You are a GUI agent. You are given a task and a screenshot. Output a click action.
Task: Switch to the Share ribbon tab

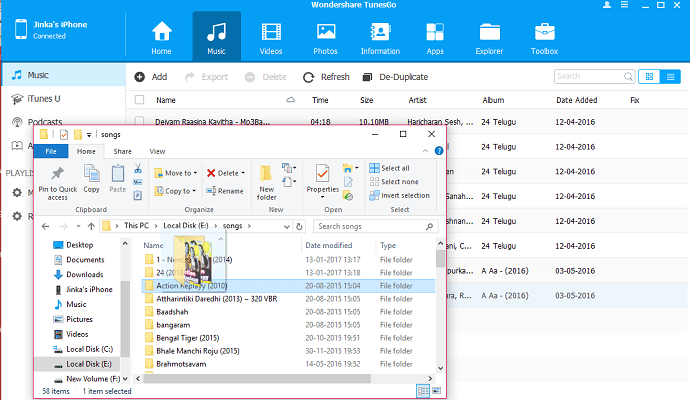(x=122, y=151)
